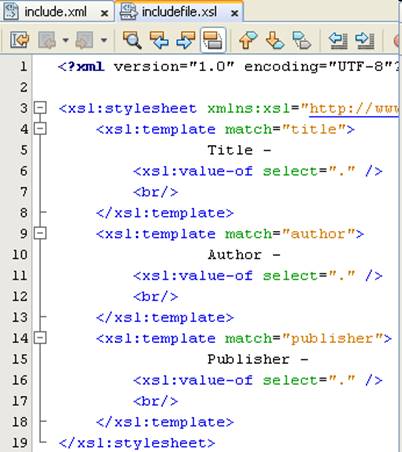Collapse the xsl:stylesheet fold on line 3
402x452 pixels.
tap(40, 108)
